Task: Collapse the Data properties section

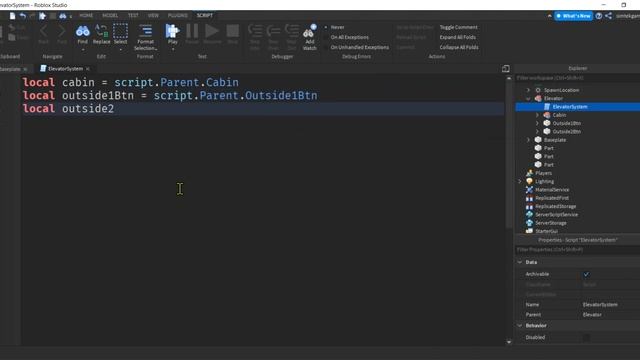Action: pos(520,262)
